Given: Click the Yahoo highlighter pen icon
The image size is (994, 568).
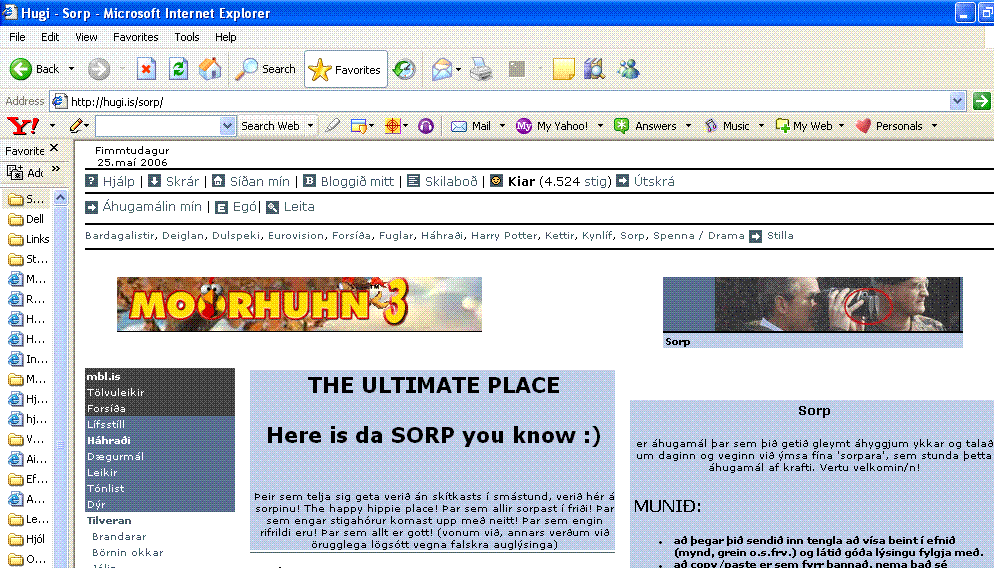Looking at the screenshot, I should pyautogui.click(x=332, y=126).
